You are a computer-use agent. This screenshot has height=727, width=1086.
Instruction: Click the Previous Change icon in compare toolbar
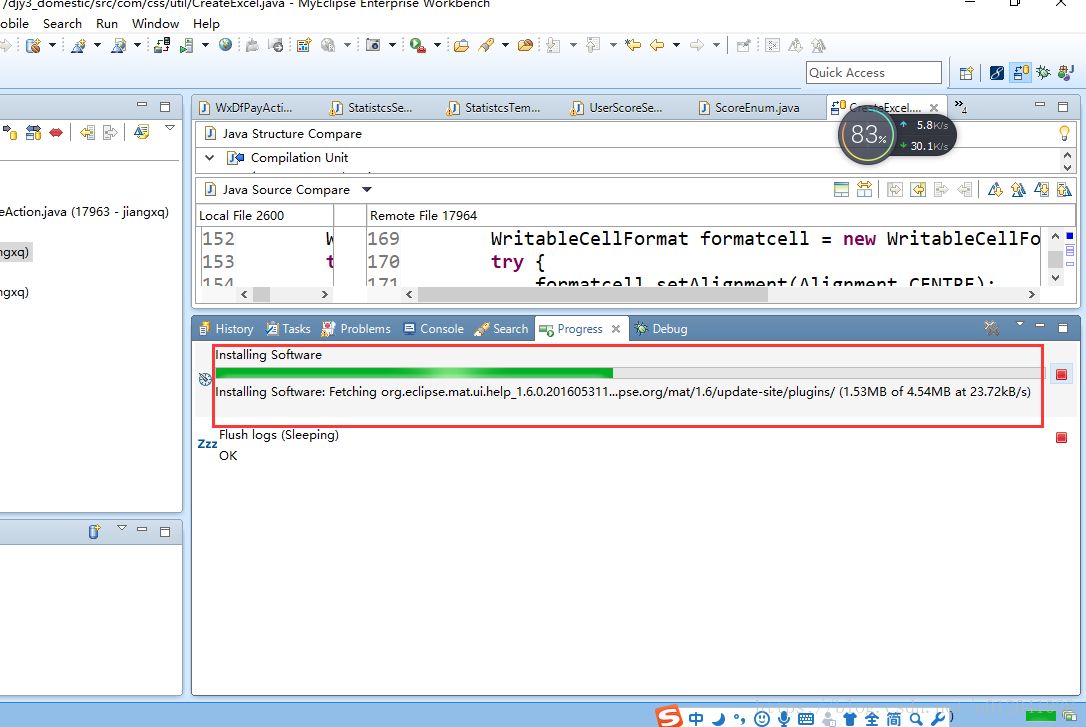[1065, 189]
